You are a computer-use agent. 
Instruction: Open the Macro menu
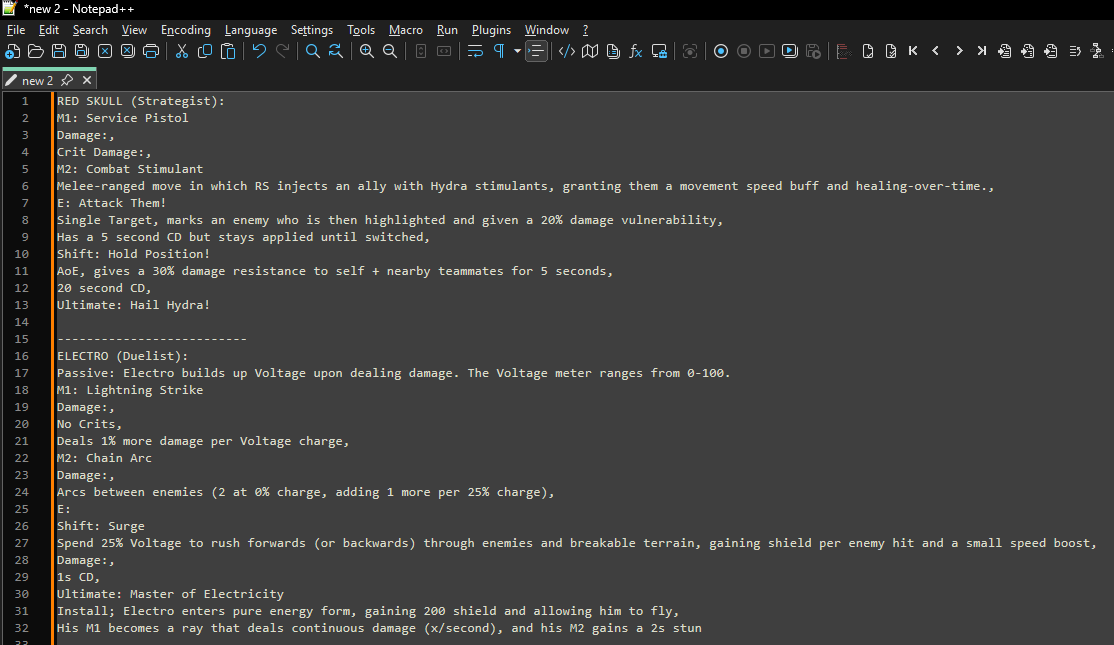pos(406,30)
